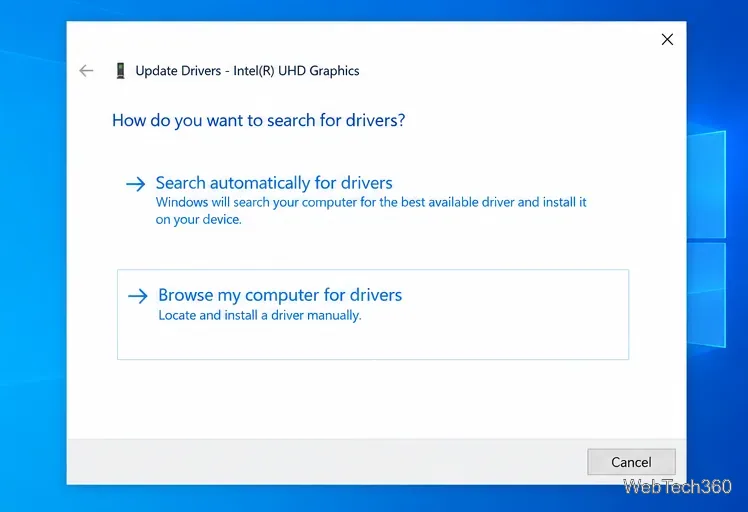Click 'Windows will search your computer' description
The width and height of the screenshot is (748, 512).
pos(371,210)
